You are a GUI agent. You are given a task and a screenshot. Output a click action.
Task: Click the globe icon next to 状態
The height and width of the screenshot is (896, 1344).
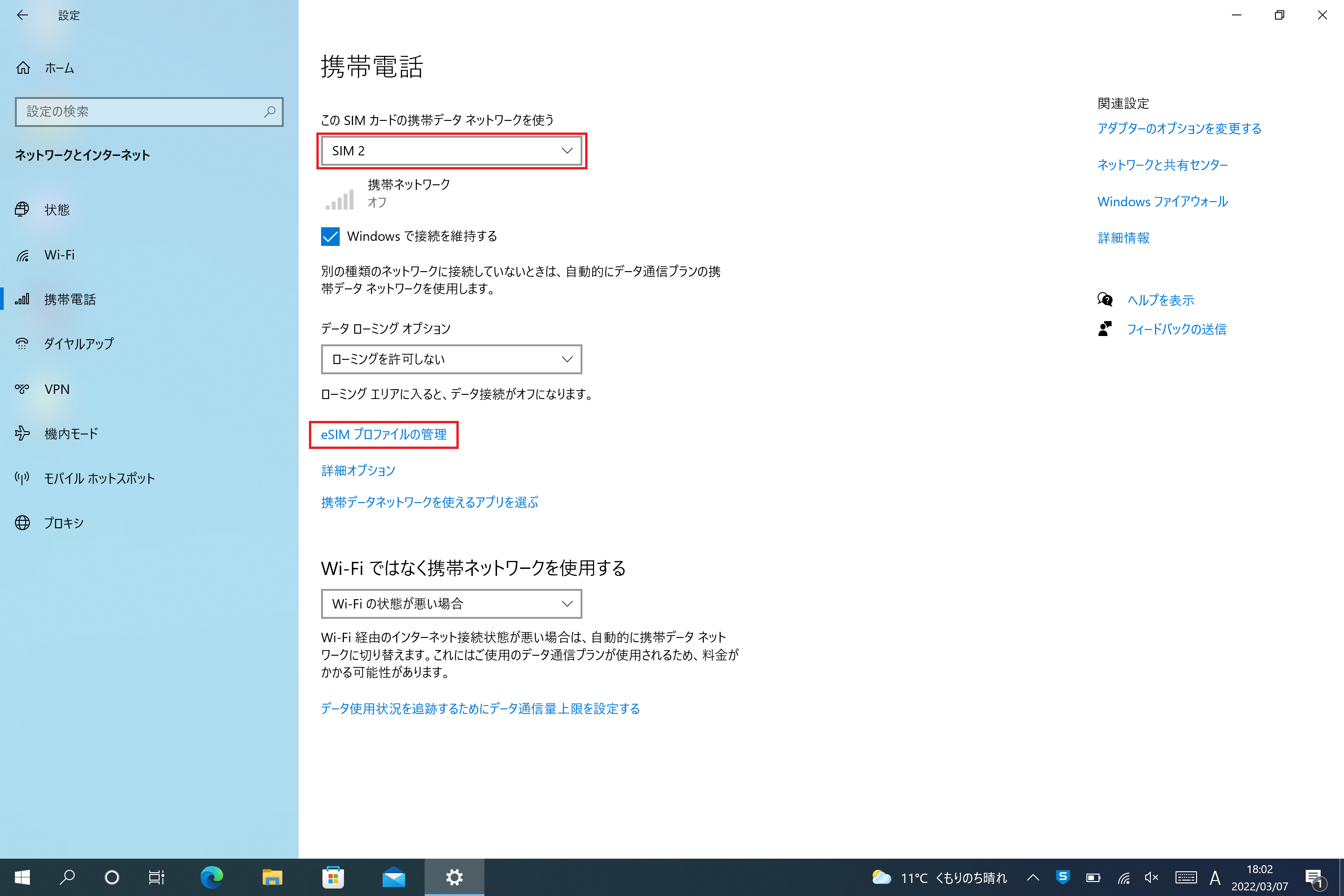coord(22,210)
